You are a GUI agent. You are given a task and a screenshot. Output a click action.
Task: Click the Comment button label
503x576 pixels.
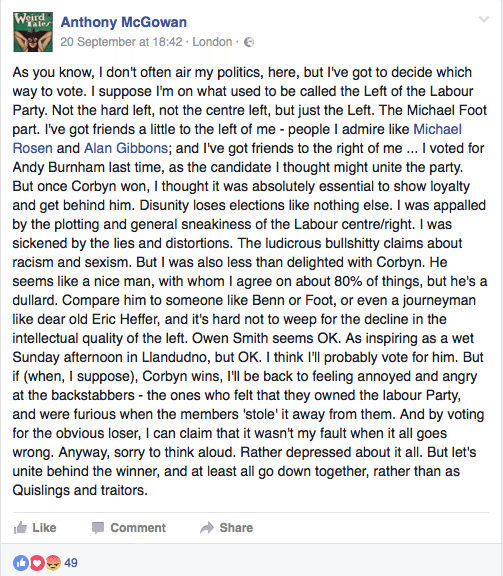(138, 528)
